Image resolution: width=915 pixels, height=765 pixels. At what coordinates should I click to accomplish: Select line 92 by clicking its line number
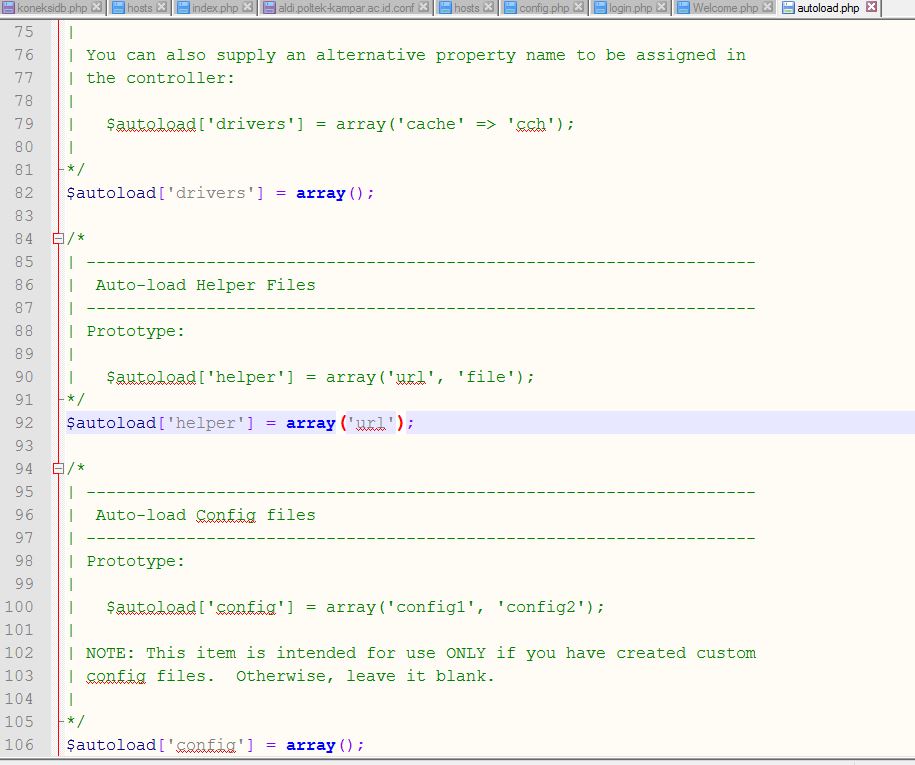(x=25, y=423)
